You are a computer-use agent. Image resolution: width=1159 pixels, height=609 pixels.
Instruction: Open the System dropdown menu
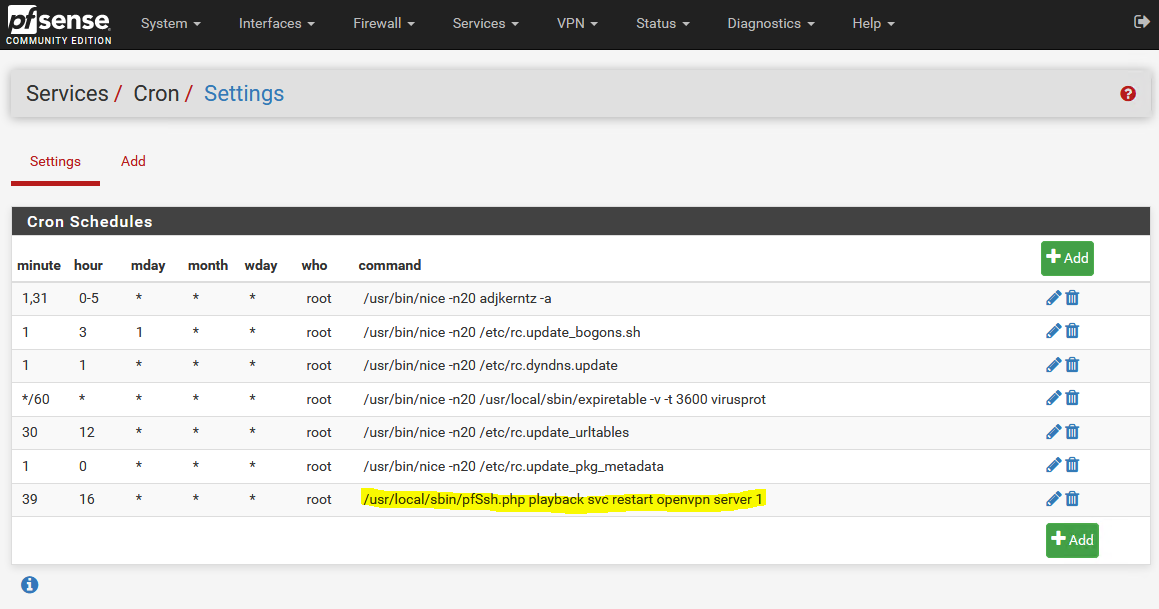pos(170,23)
